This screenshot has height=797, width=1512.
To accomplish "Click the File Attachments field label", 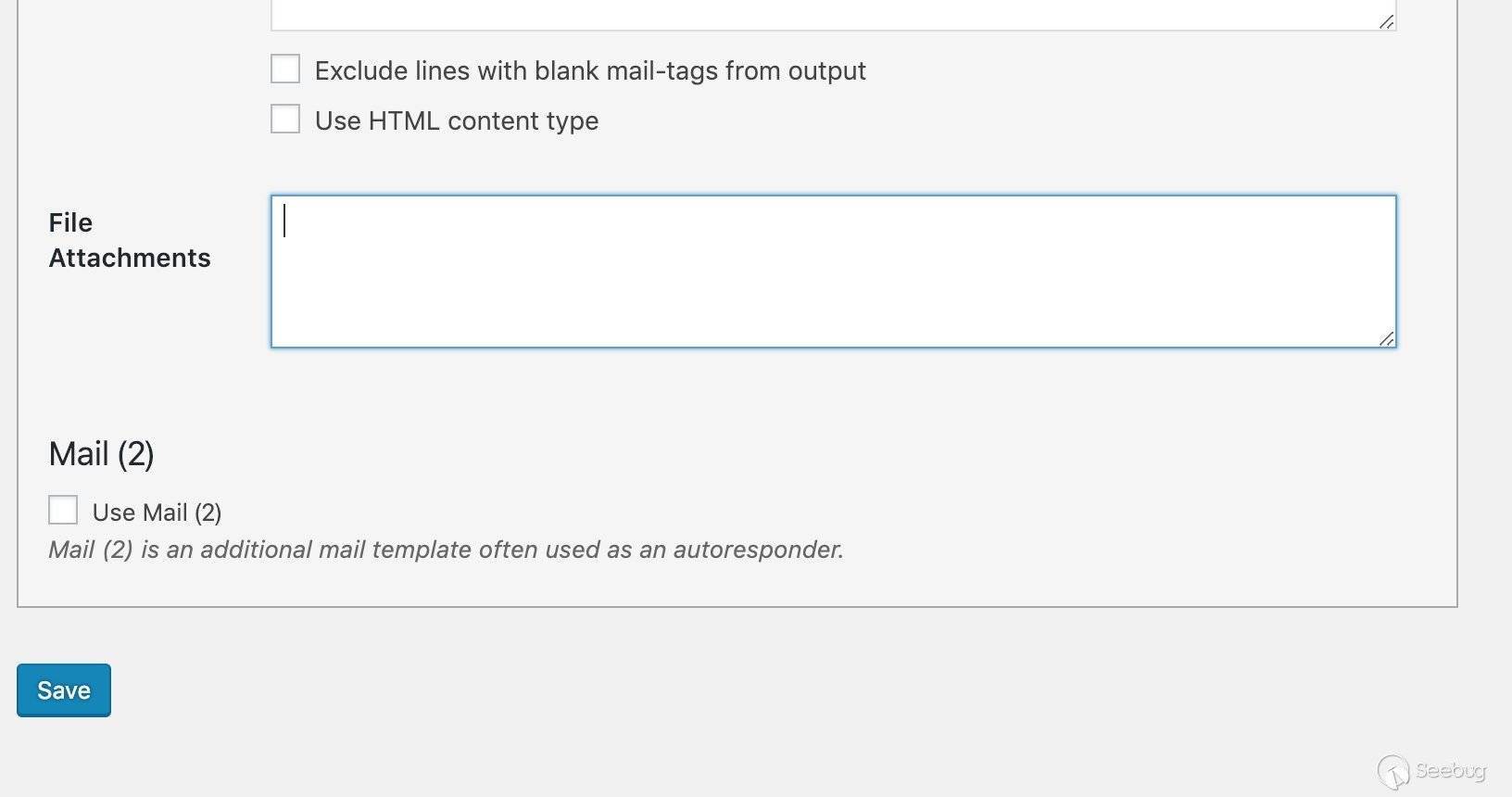I will 130,240.
